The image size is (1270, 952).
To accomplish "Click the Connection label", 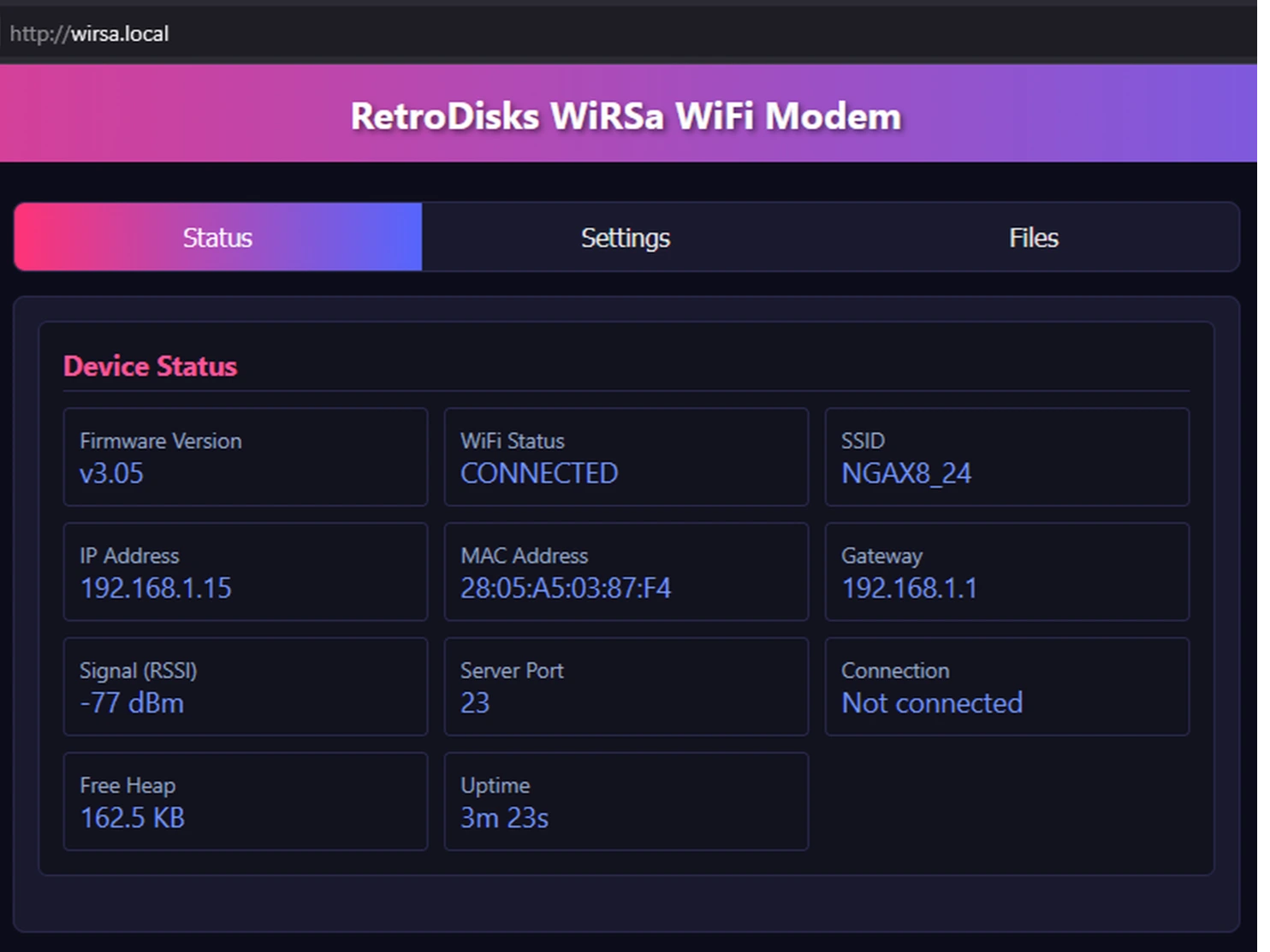I will 895,670.
